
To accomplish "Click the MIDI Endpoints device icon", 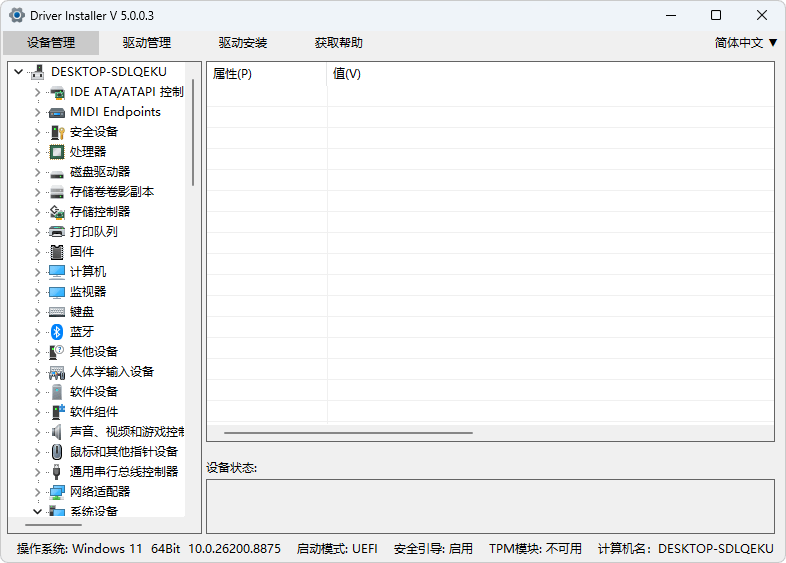I will [x=57, y=112].
